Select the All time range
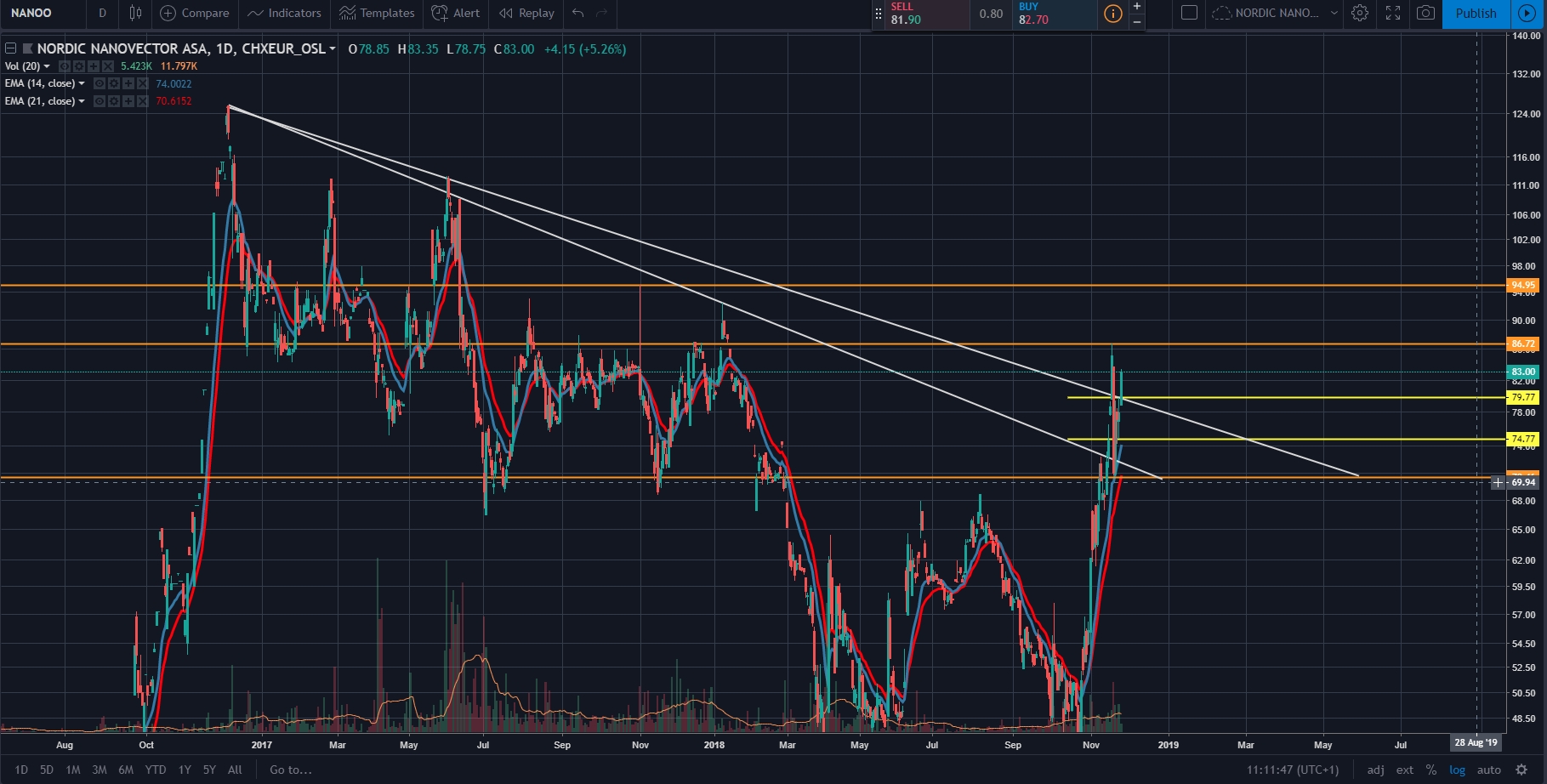1547x784 pixels. tap(236, 770)
